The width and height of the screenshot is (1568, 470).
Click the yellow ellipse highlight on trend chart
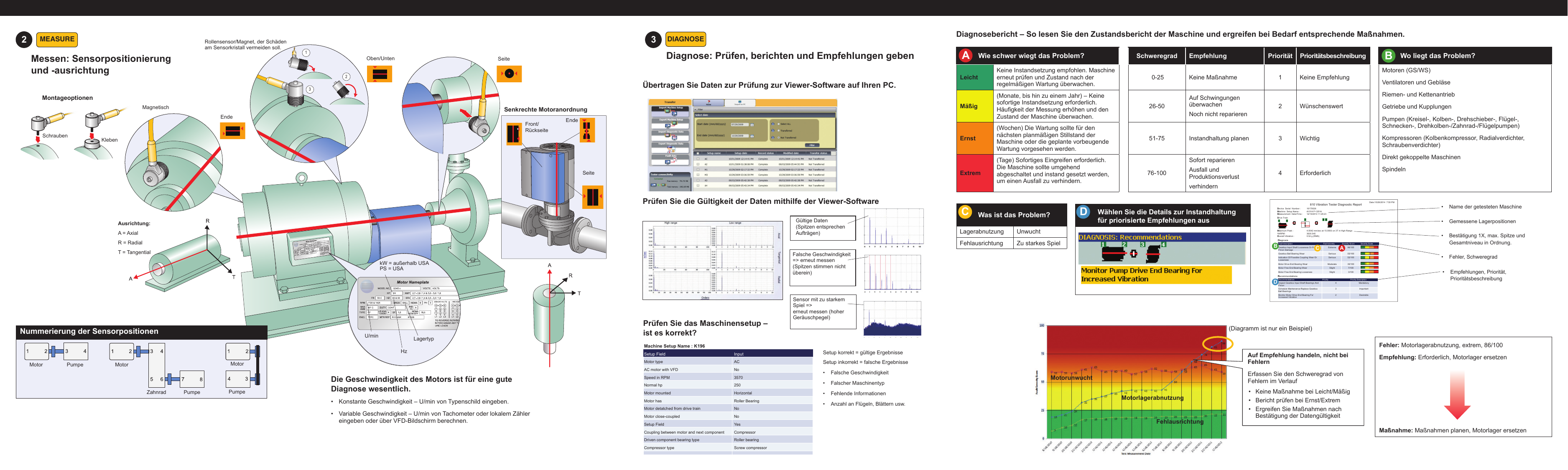1217,343
